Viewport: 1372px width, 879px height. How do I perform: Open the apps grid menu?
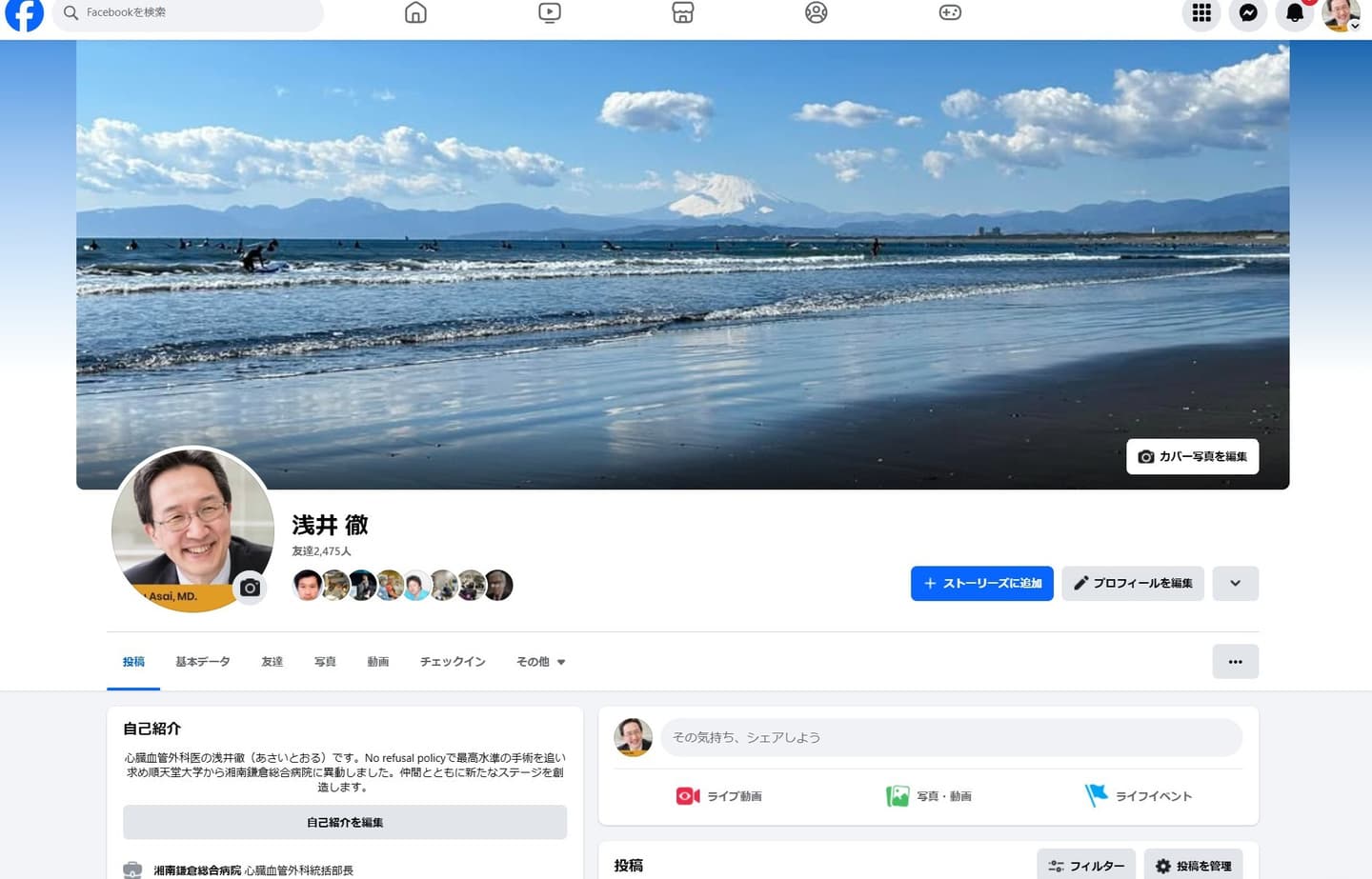tap(1201, 13)
